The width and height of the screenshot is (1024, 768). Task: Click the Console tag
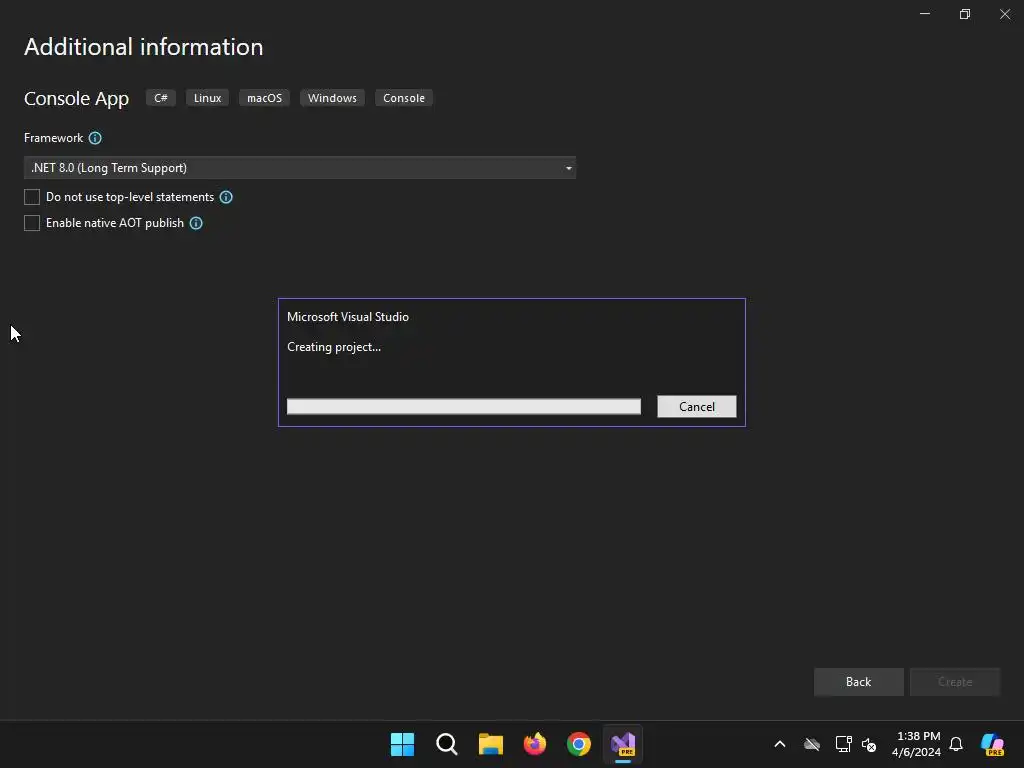(x=404, y=98)
